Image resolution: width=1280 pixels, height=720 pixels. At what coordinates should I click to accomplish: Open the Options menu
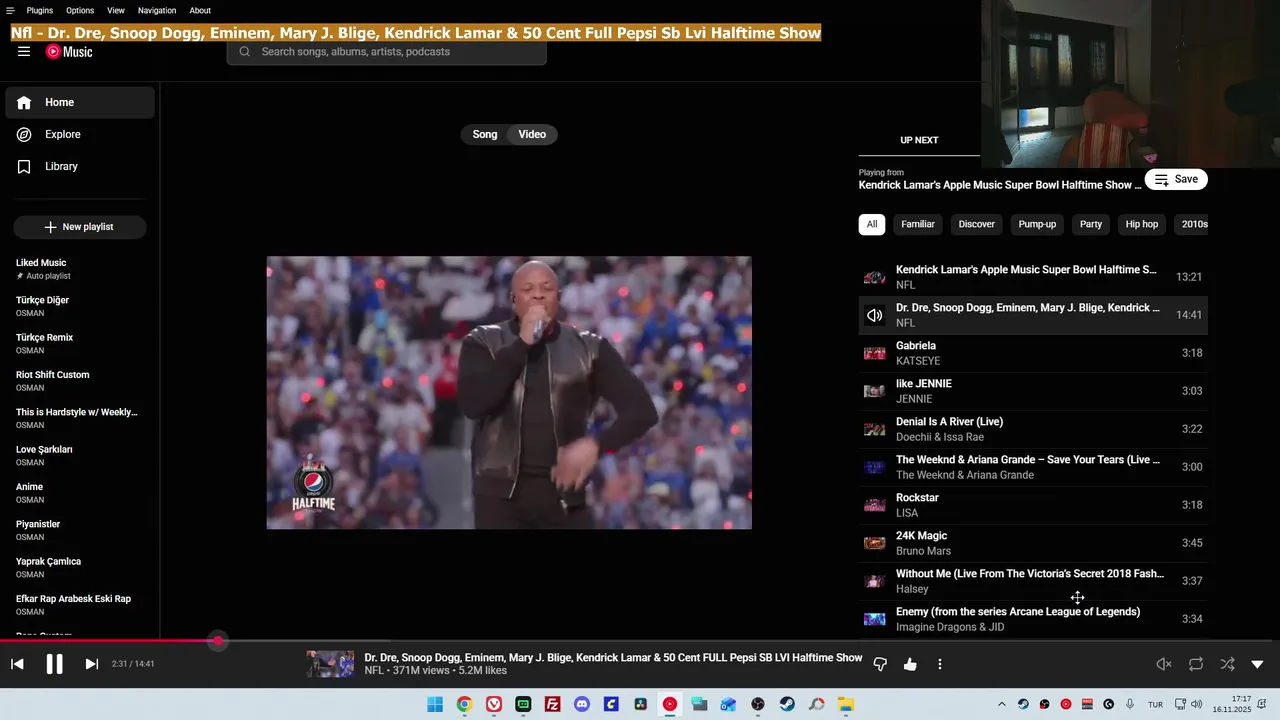(x=80, y=10)
